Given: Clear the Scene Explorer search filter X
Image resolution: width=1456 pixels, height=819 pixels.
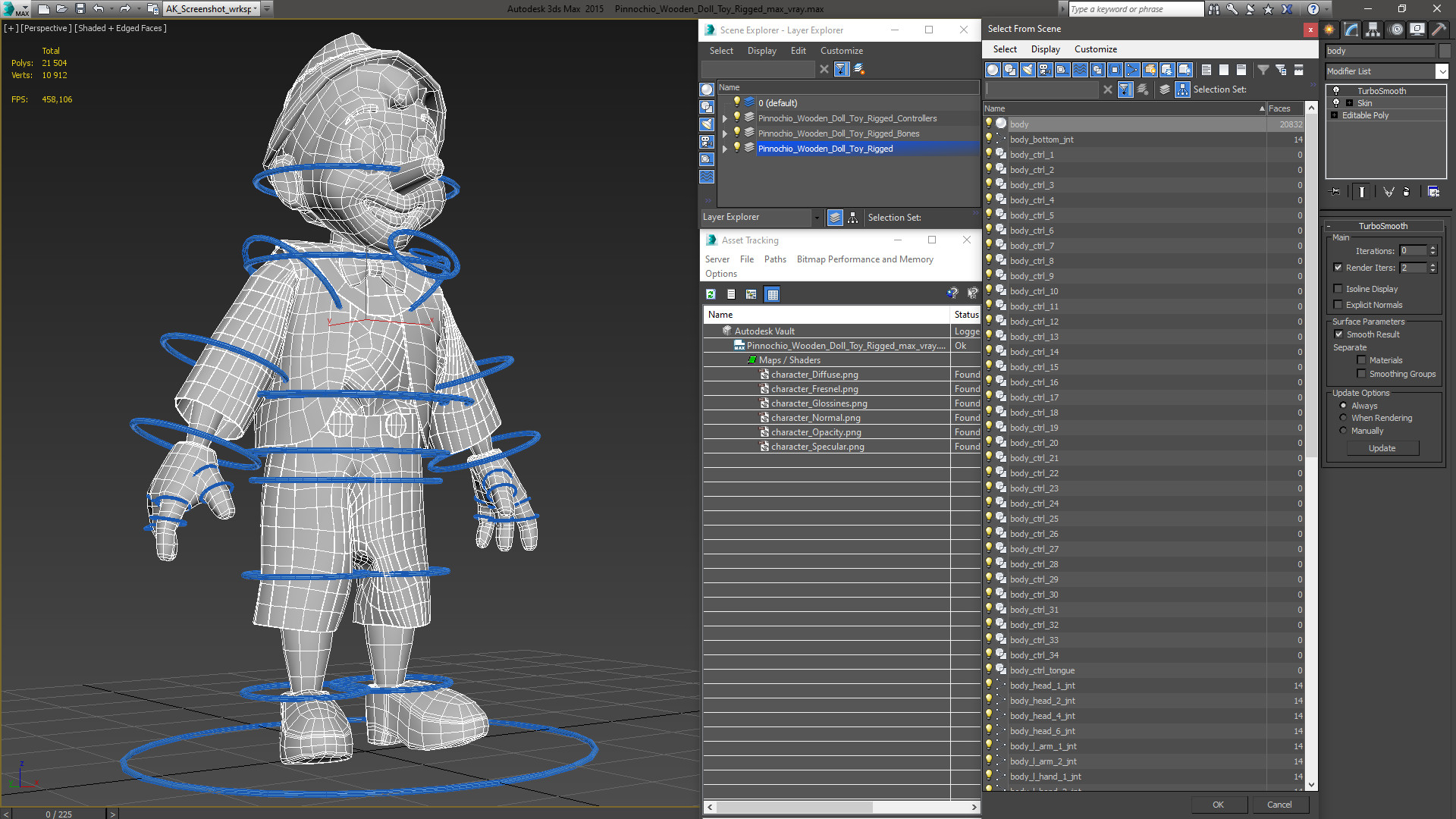Looking at the screenshot, I should coord(824,69).
